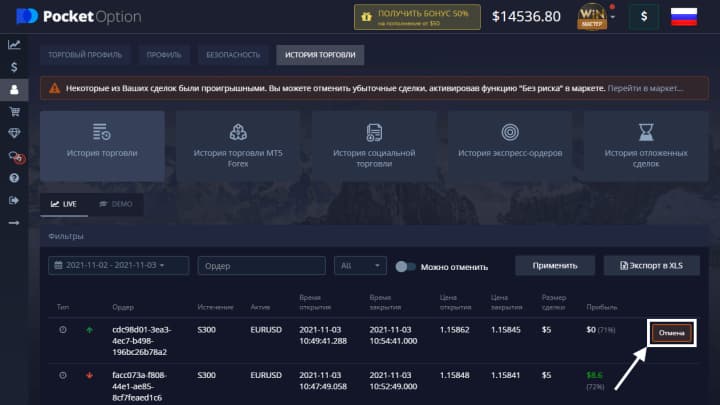Click the green dollar deposit button

coord(644,17)
